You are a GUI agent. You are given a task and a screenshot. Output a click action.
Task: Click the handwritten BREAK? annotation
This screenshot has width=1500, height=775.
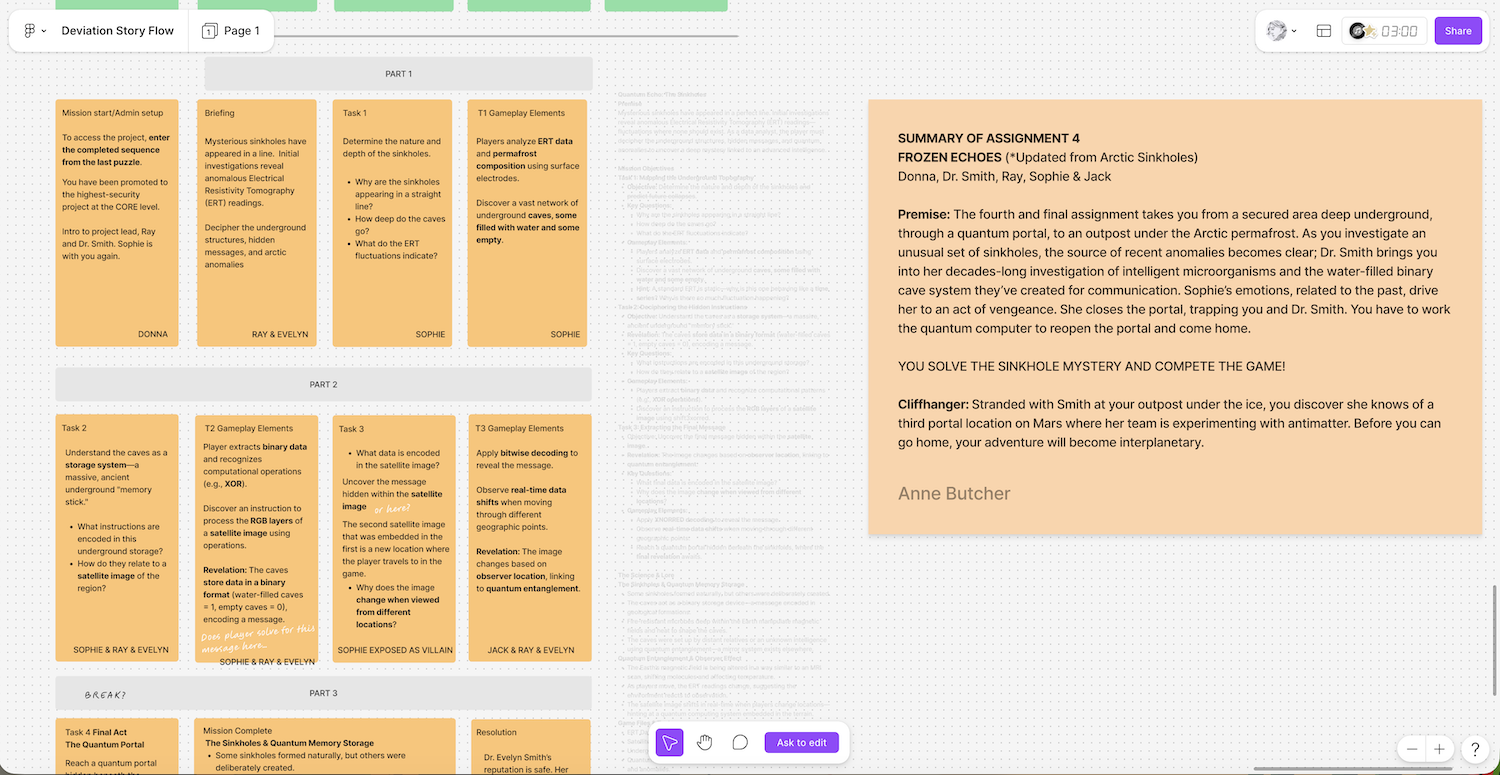pos(106,694)
